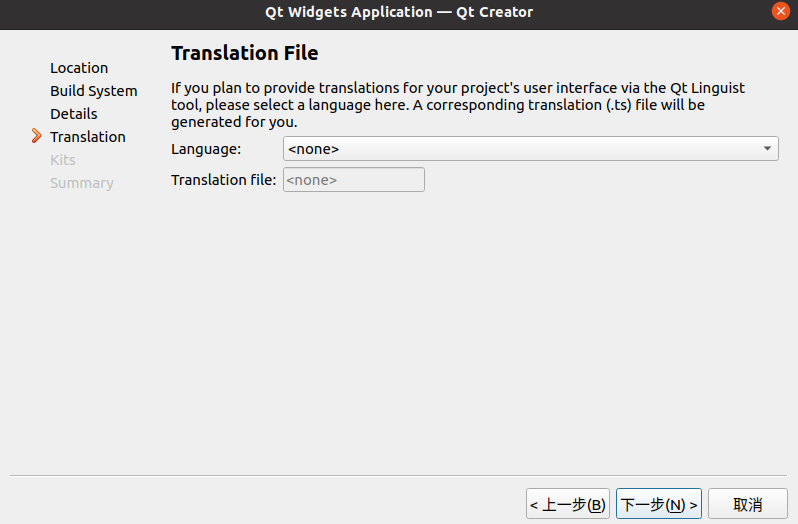Select the current Translation step
This screenshot has width=798, height=524.
pyautogui.click(x=88, y=136)
